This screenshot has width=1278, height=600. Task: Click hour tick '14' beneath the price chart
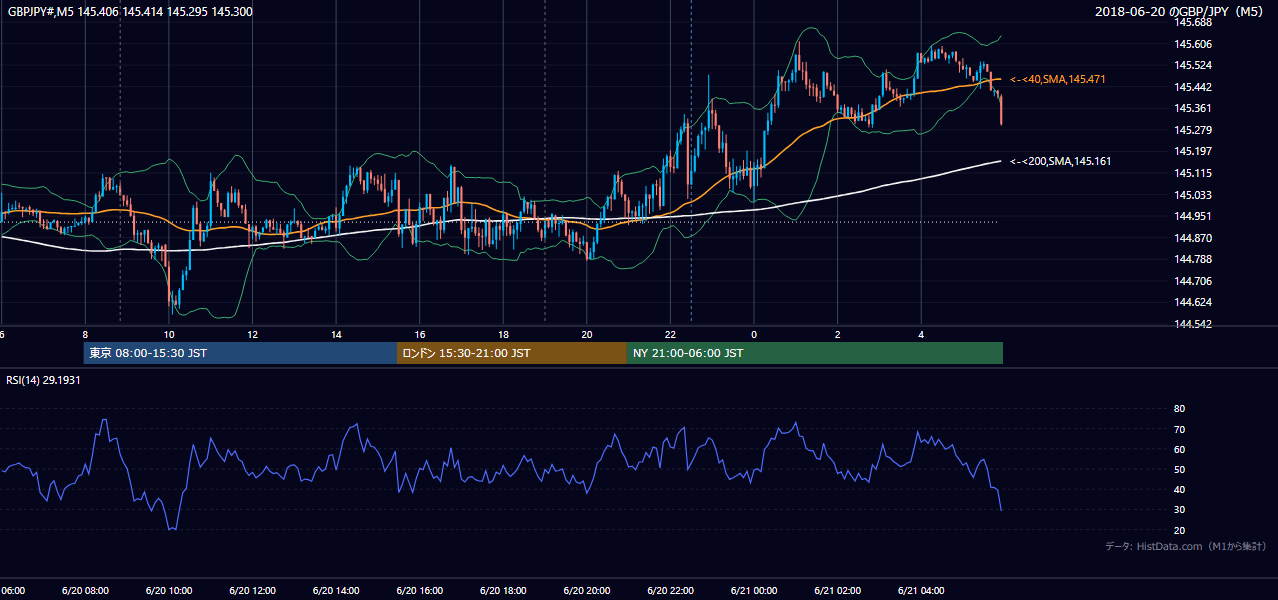pyautogui.click(x=337, y=335)
